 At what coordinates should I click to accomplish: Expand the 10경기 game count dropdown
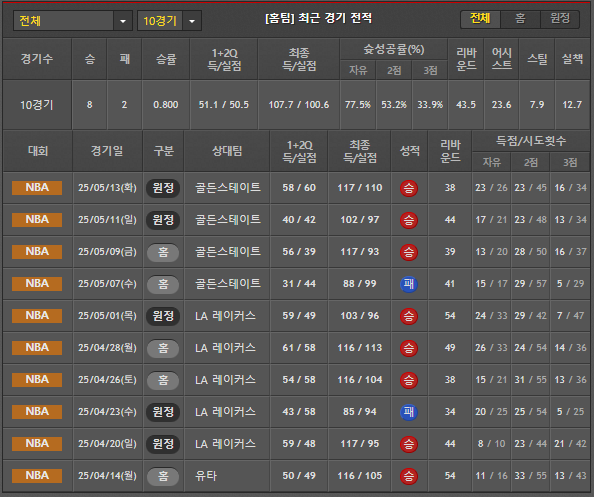(x=192, y=21)
